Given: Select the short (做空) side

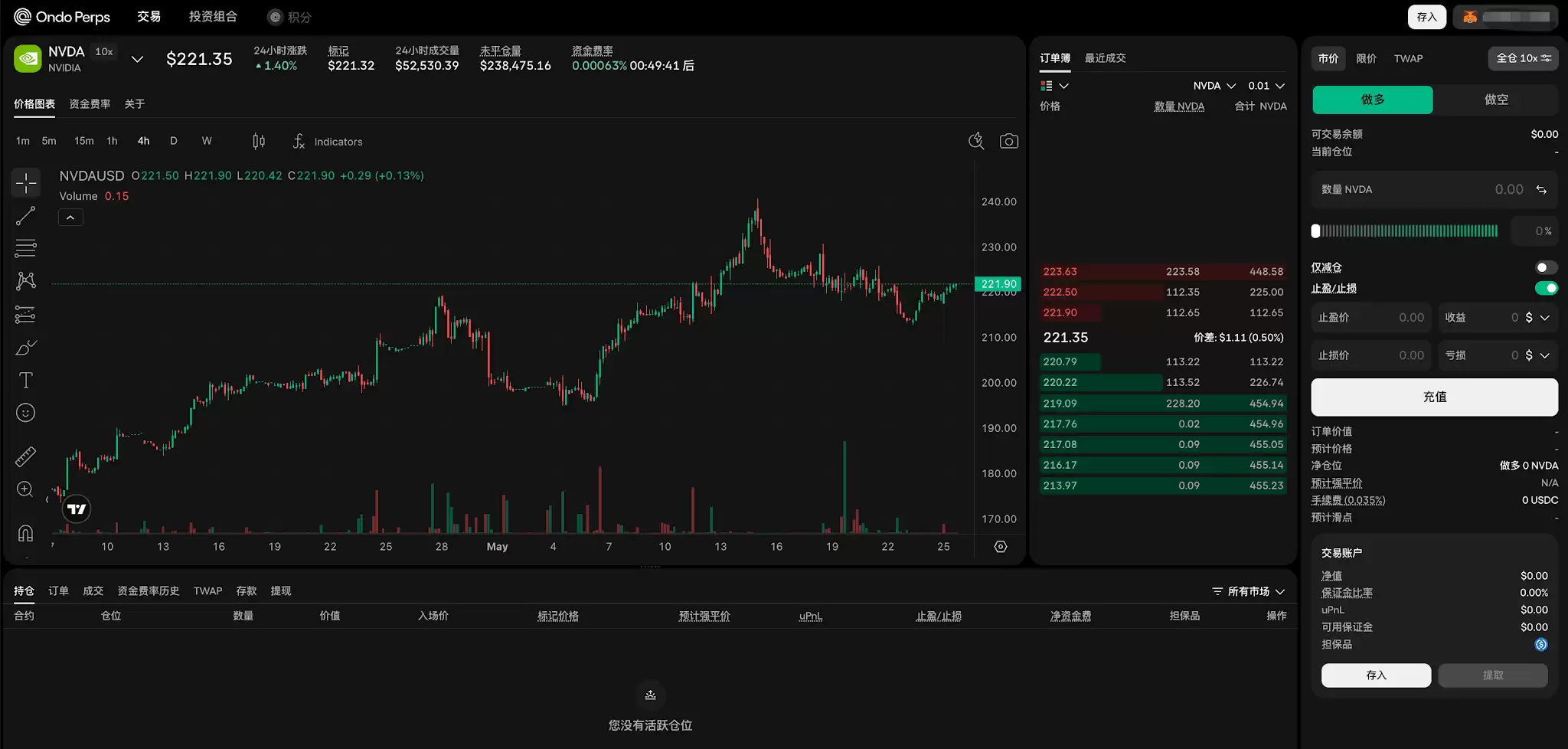Looking at the screenshot, I should 1496,100.
